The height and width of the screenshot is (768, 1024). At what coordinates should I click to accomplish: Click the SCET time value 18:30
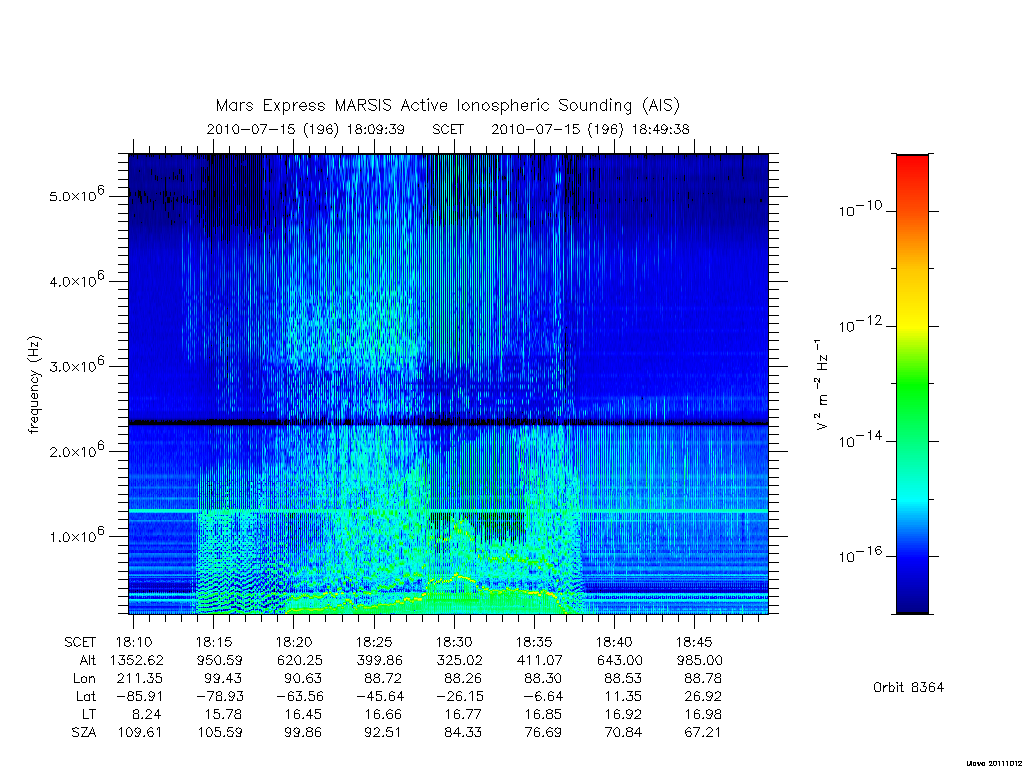click(454, 642)
